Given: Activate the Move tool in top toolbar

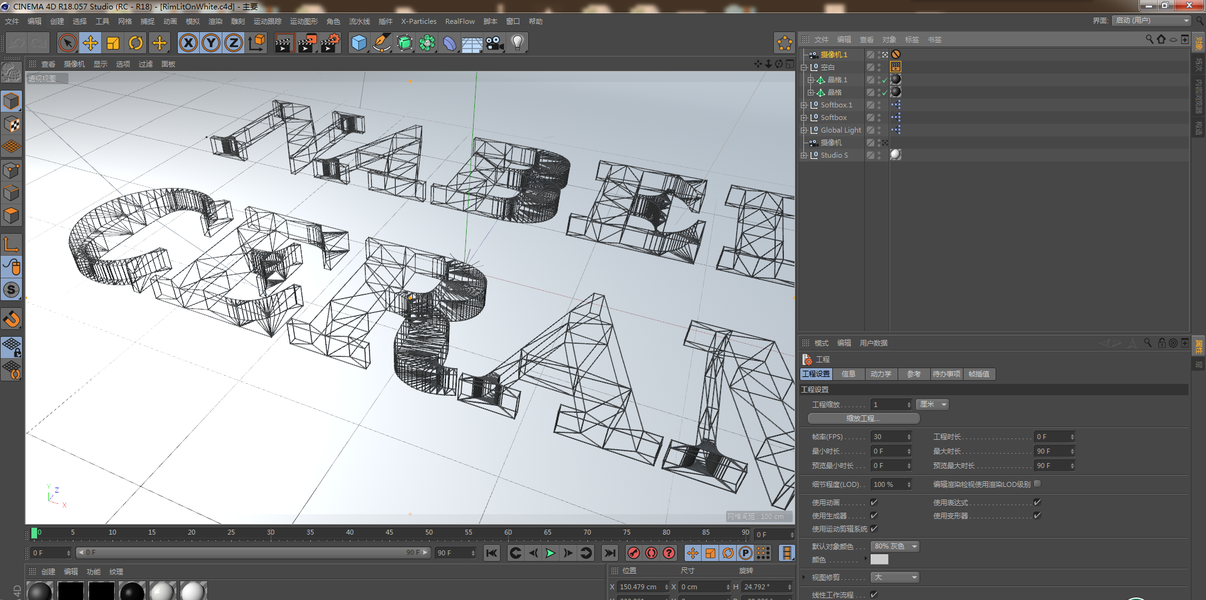Looking at the screenshot, I should (90, 43).
